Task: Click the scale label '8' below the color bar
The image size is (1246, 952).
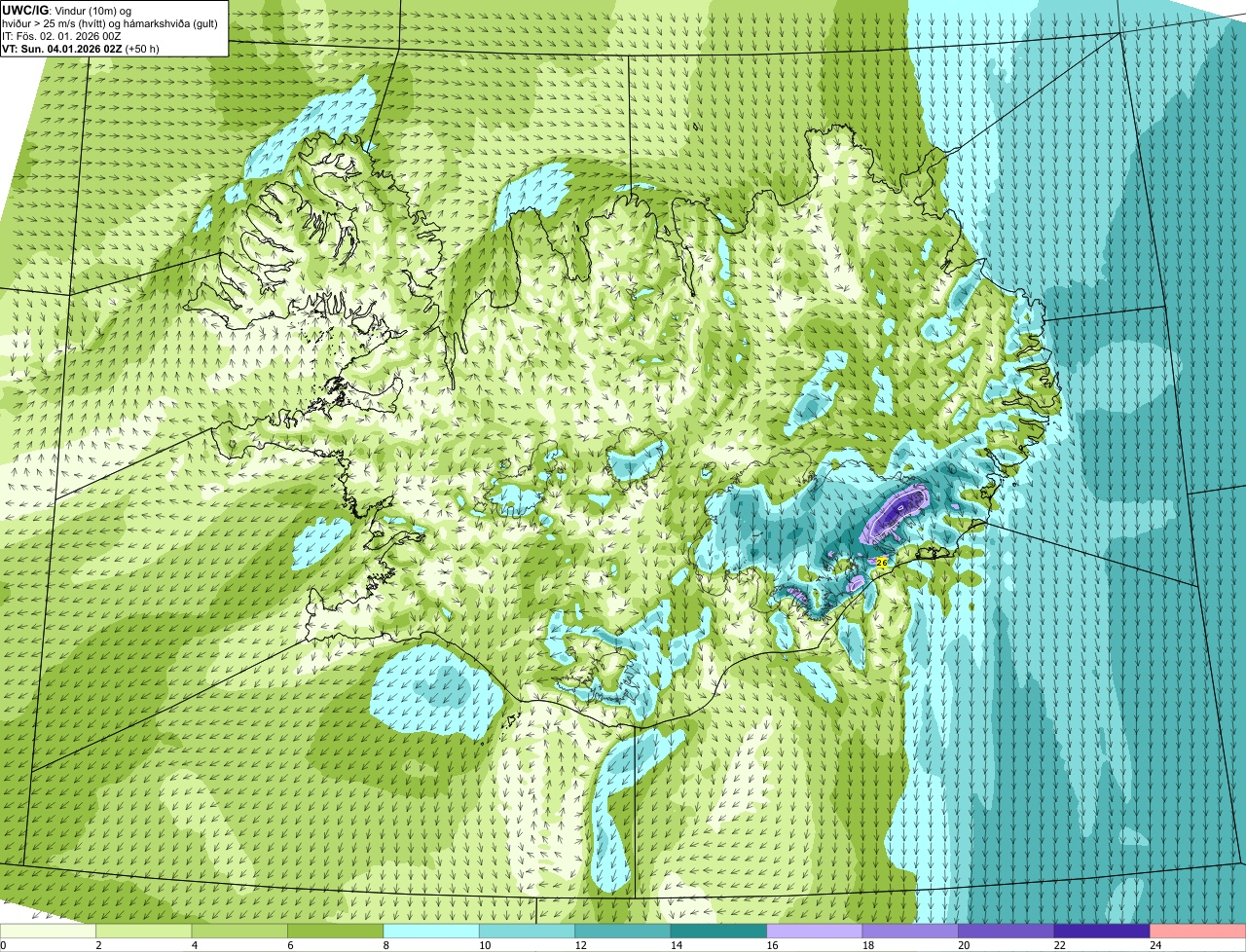Action: tap(385, 945)
